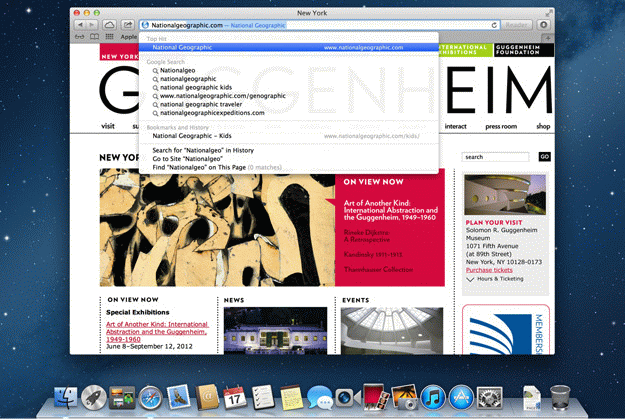
Task: Click the Purchase tickets link
Action: 489,270
